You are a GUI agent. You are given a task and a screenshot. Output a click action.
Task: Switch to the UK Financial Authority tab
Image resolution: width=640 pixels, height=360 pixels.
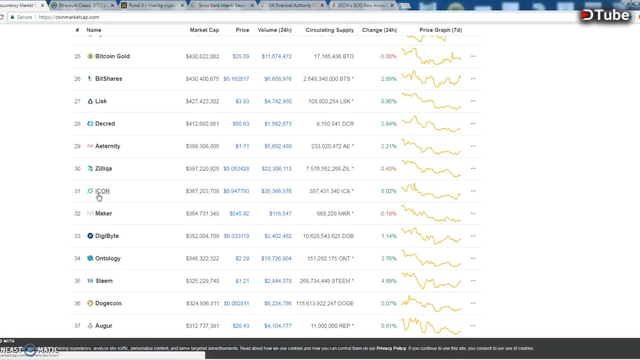point(291,5)
